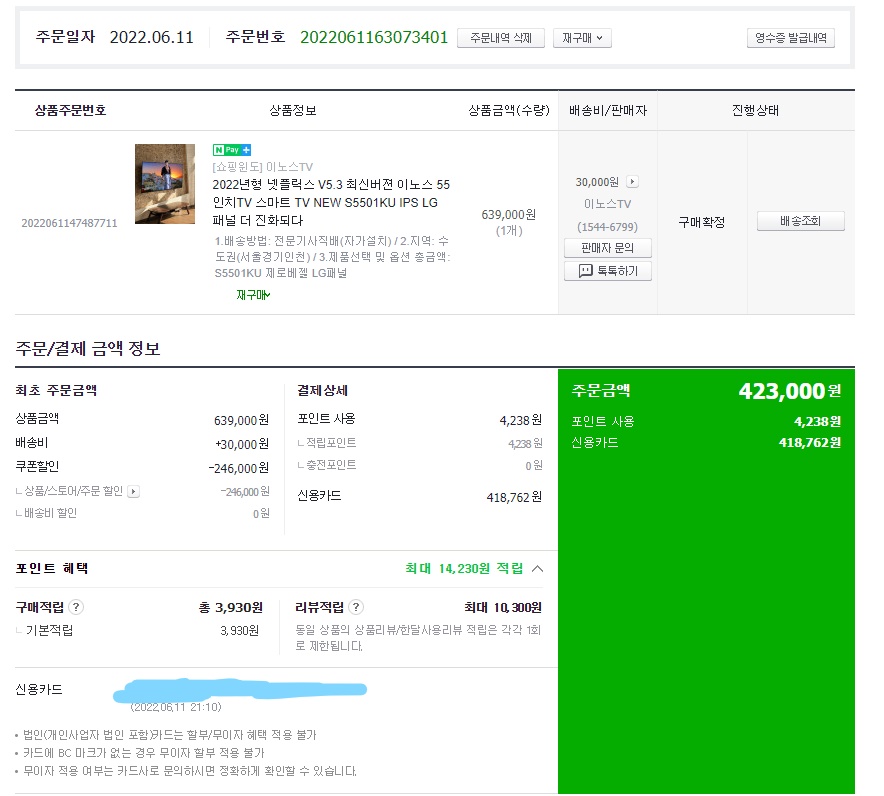
Task: Click the product option details text starting 1.배송방법
Action: coord(333,257)
